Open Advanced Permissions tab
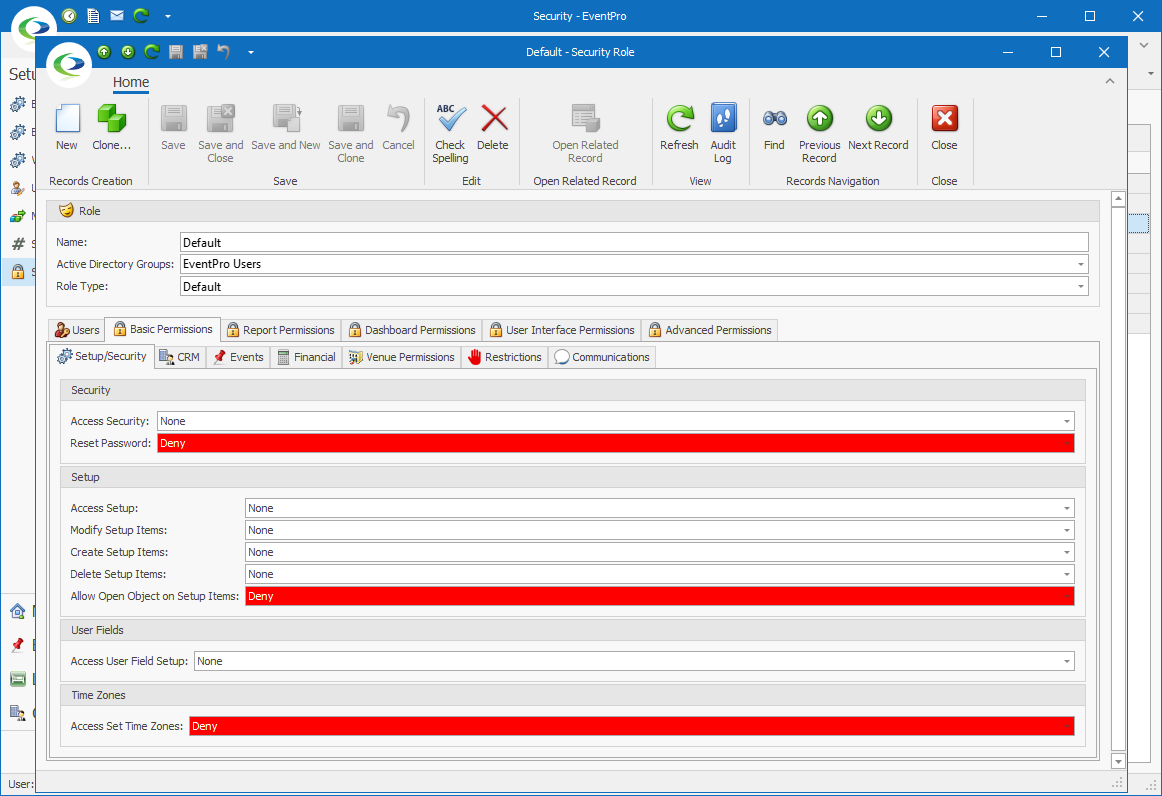1162x796 pixels. (x=710, y=330)
